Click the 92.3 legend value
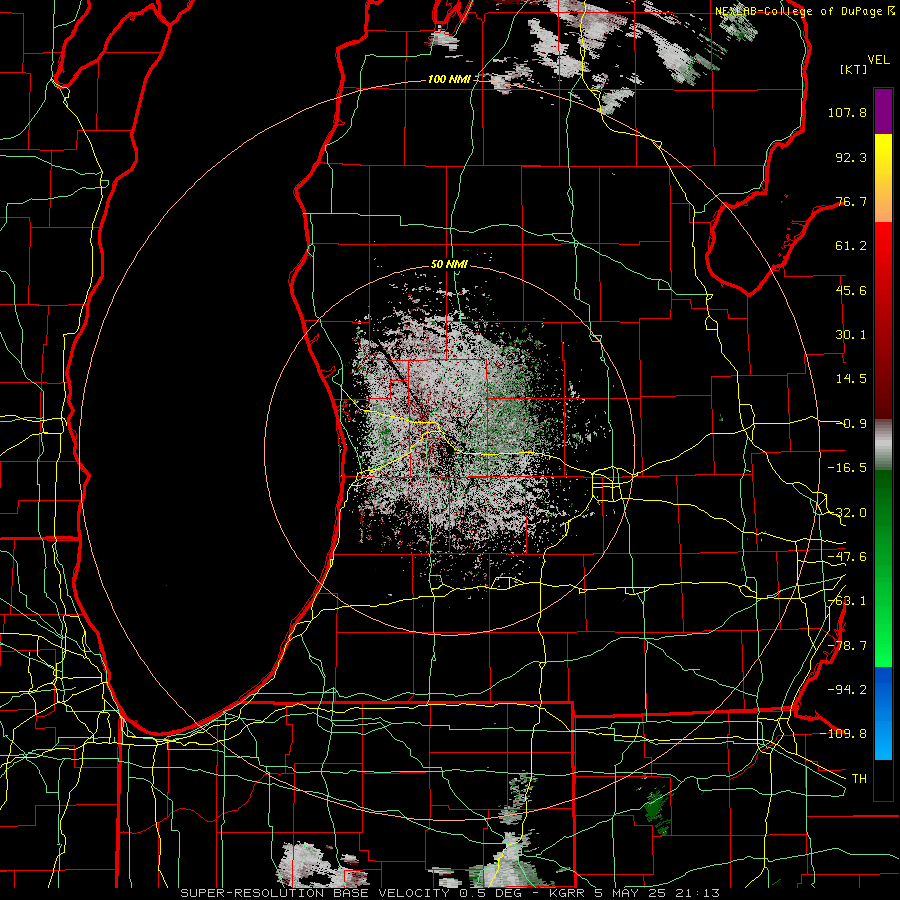The height and width of the screenshot is (900, 900). [851, 157]
